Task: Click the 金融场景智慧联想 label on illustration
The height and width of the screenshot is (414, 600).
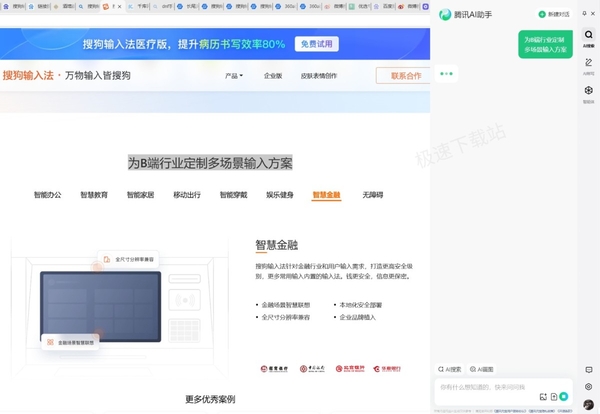Action: click(70, 342)
